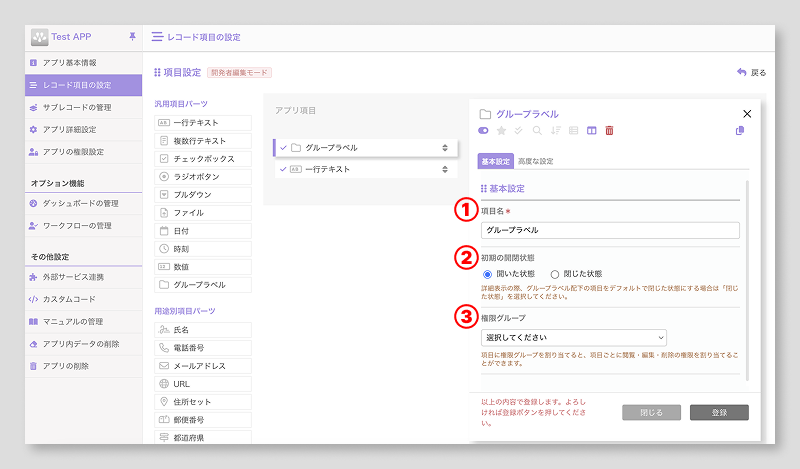Viewport: 800px width, 469px height.
Task: Copy the item with the duplicate icon
Action: point(740,131)
